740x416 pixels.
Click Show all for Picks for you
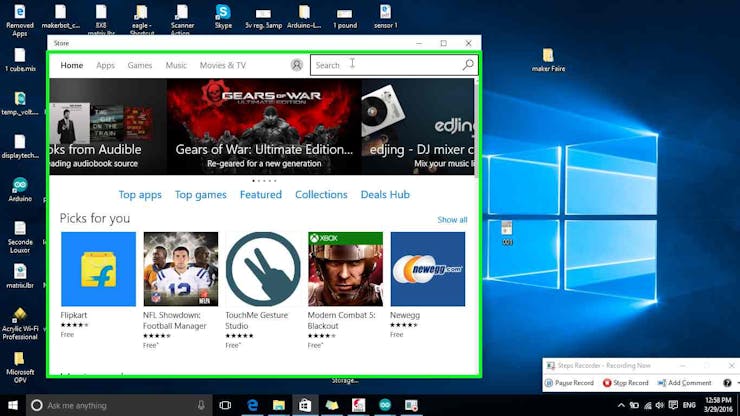tap(452, 220)
